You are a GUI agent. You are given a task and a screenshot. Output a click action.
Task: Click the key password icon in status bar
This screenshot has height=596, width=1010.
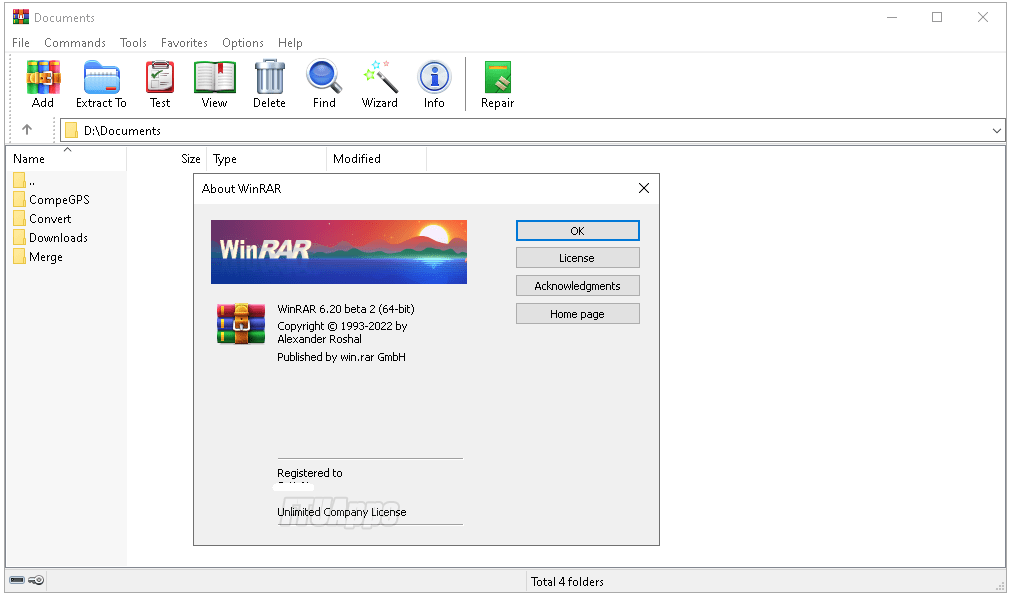36,581
